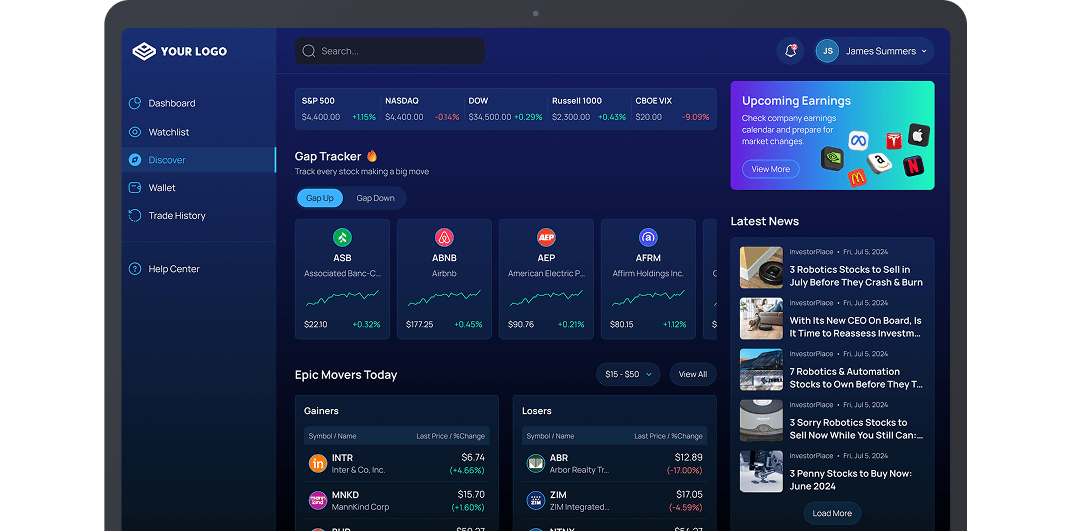Click the thumbnail of the New CEO article
The width and height of the screenshot is (1072, 531).
pyautogui.click(x=761, y=318)
